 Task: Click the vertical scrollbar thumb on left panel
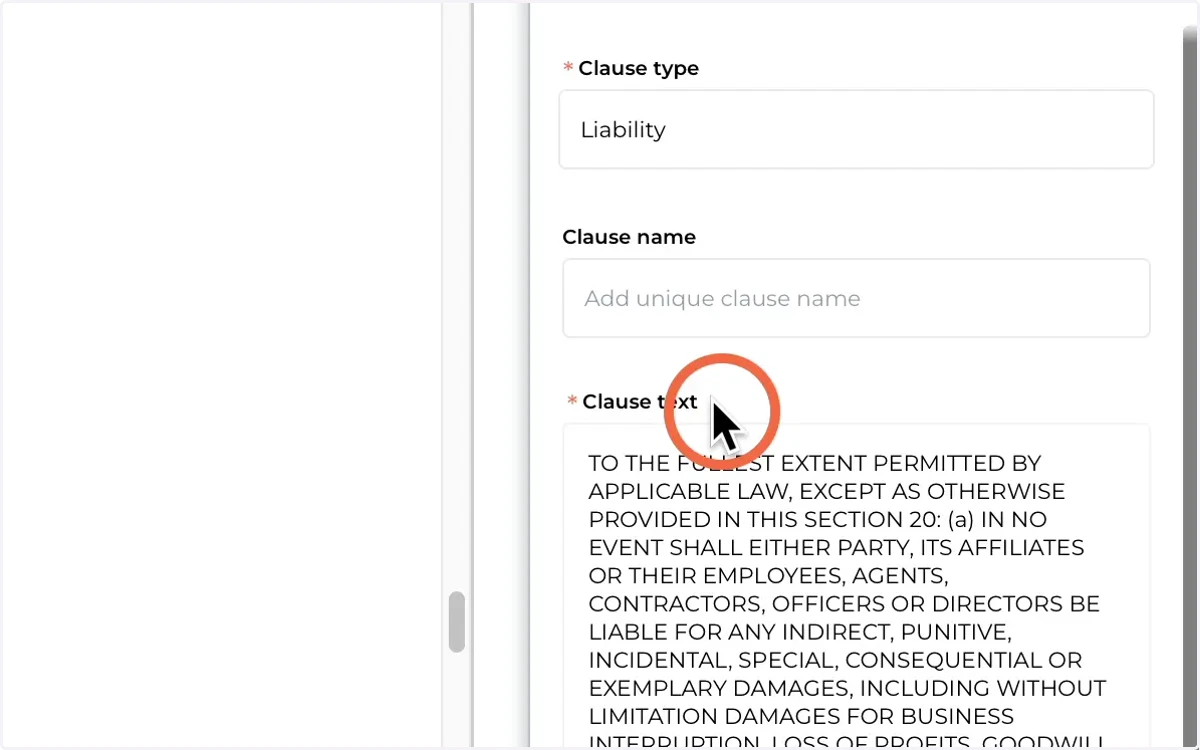coord(457,622)
